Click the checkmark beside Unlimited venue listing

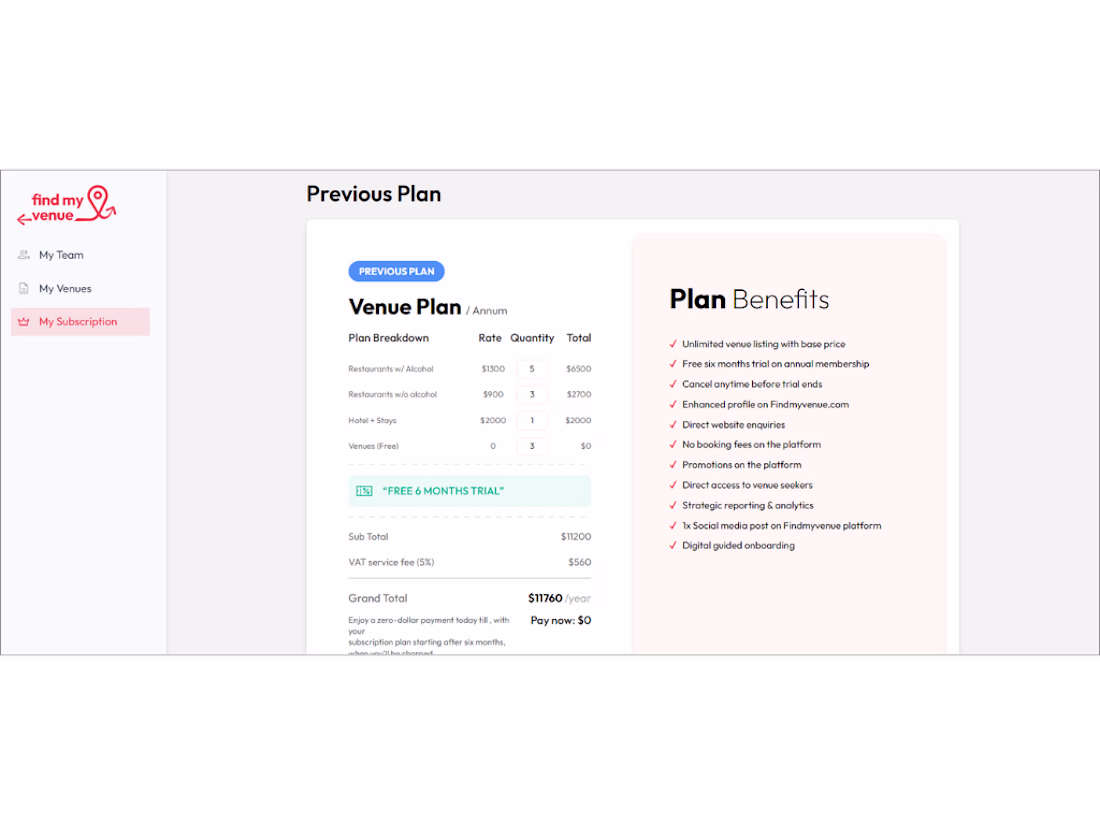point(673,344)
